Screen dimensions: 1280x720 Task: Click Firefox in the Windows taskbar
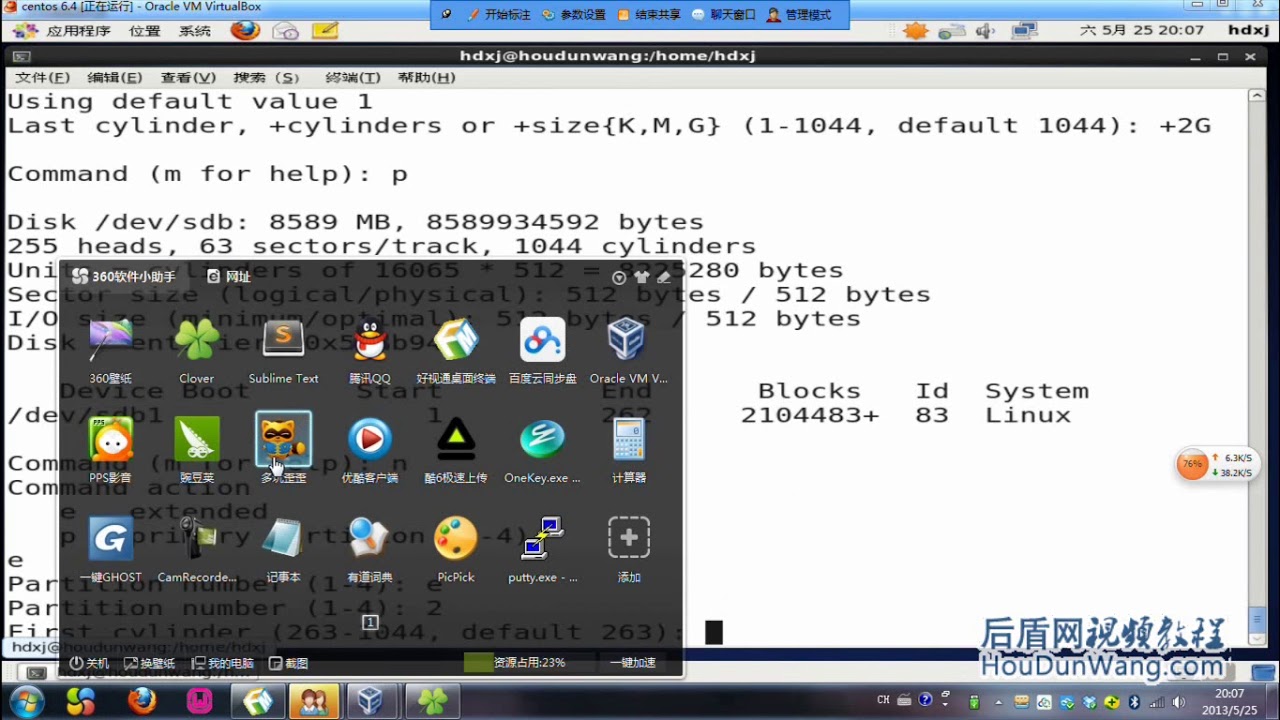click(142, 700)
